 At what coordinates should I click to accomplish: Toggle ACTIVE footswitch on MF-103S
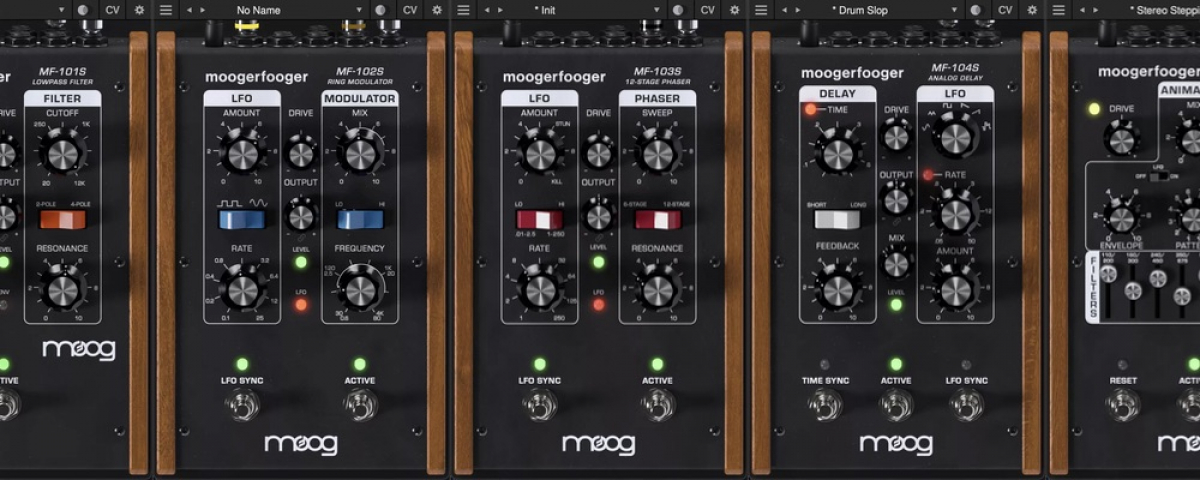pos(657,405)
